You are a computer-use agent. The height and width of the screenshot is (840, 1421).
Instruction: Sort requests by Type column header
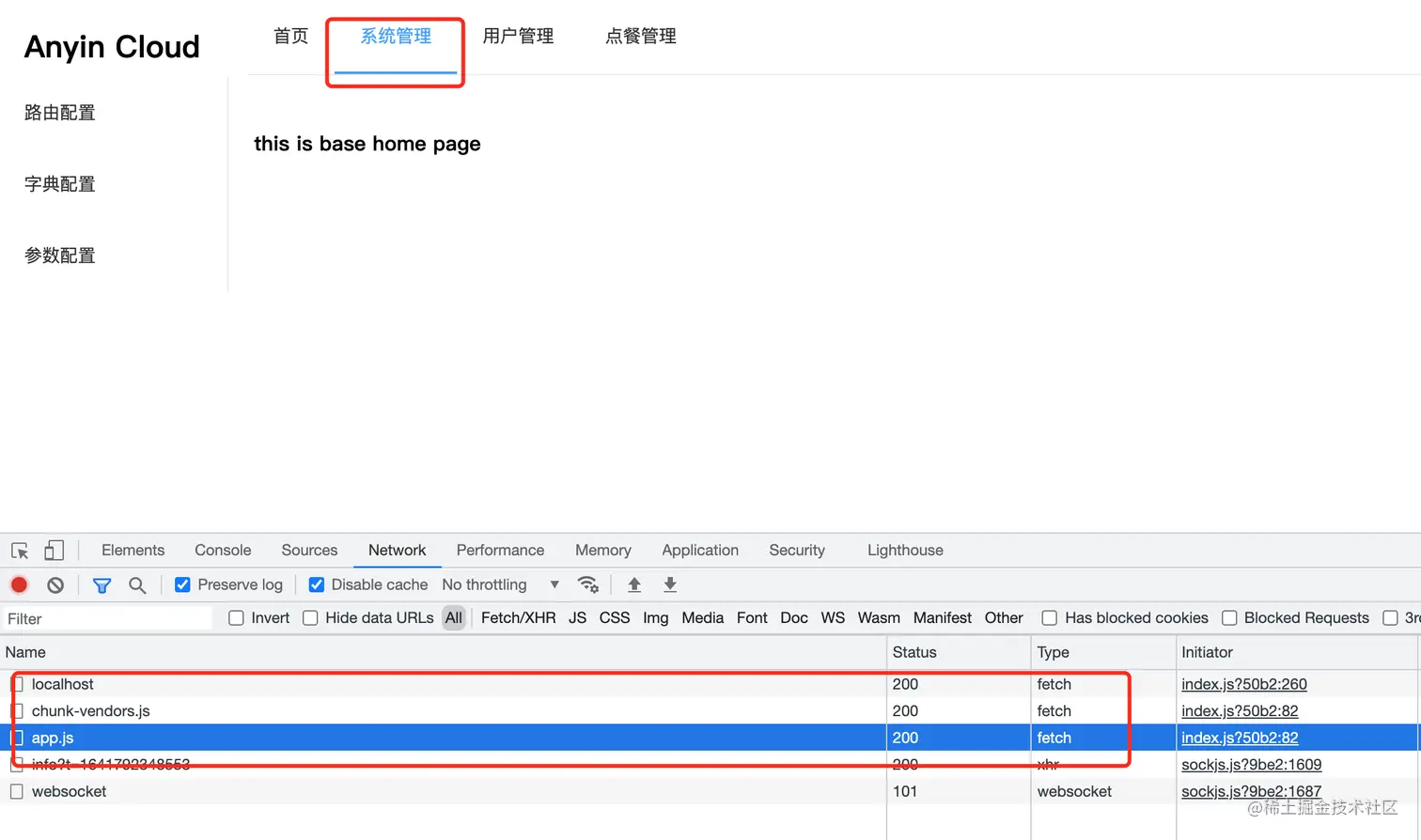(x=1103, y=652)
